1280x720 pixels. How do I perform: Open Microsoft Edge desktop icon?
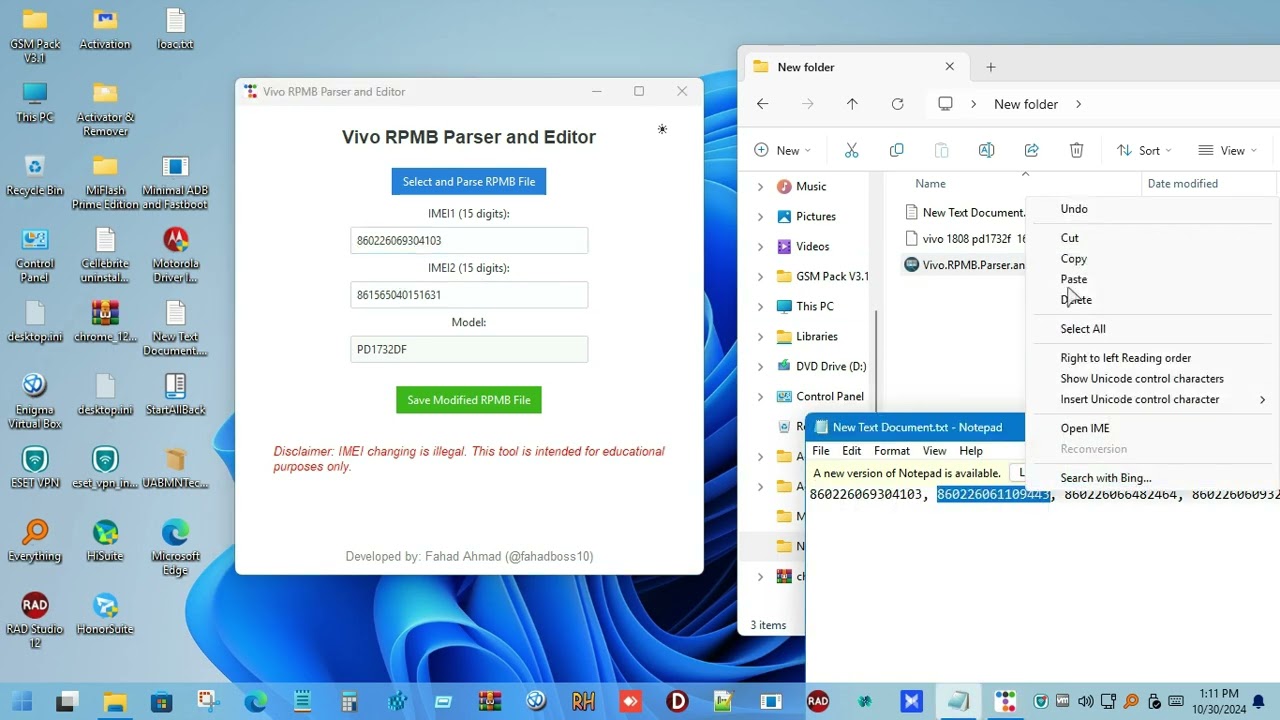coord(175,547)
